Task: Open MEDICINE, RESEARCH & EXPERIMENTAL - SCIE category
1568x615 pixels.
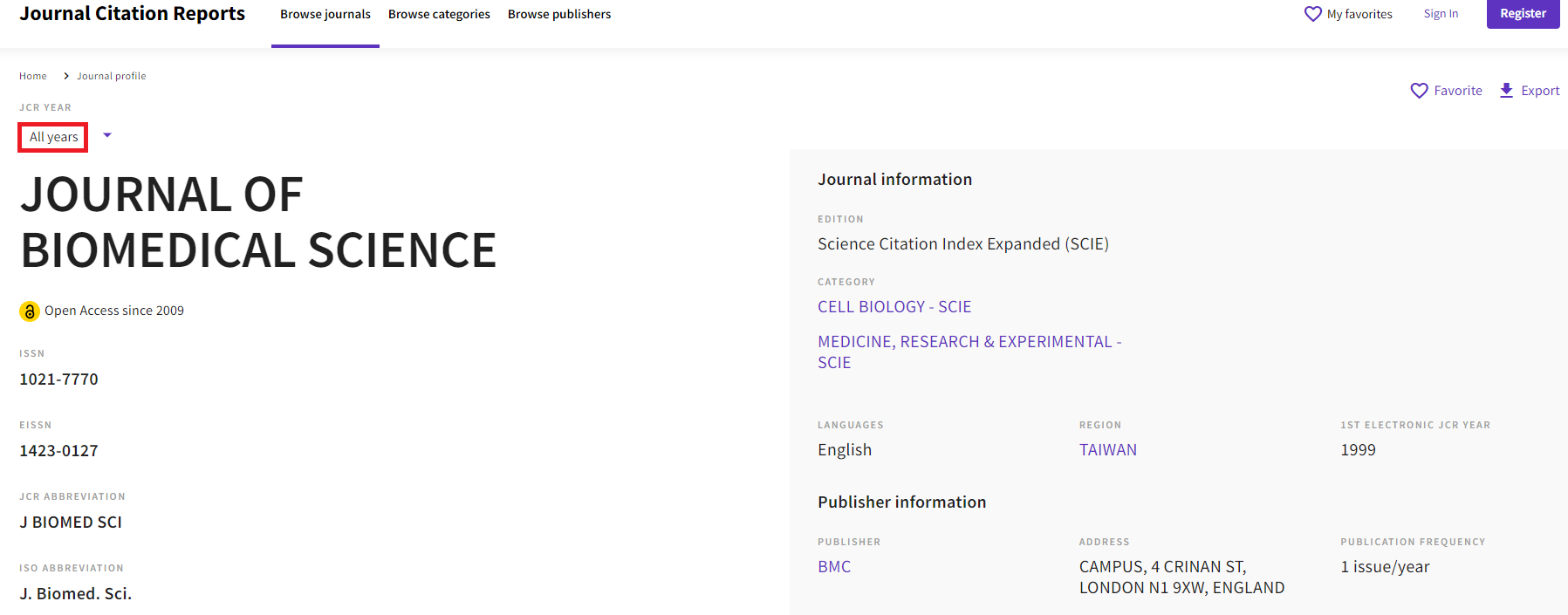Action: coord(969,352)
